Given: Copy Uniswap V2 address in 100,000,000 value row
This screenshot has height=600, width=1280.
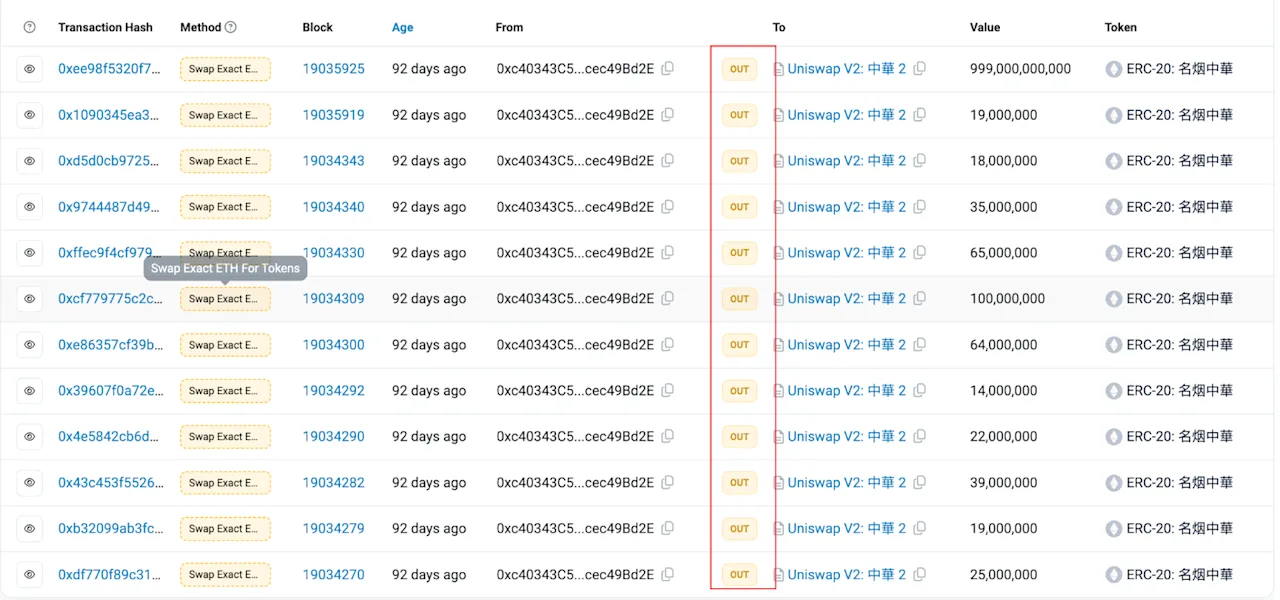Looking at the screenshot, I should click(919, 299).
